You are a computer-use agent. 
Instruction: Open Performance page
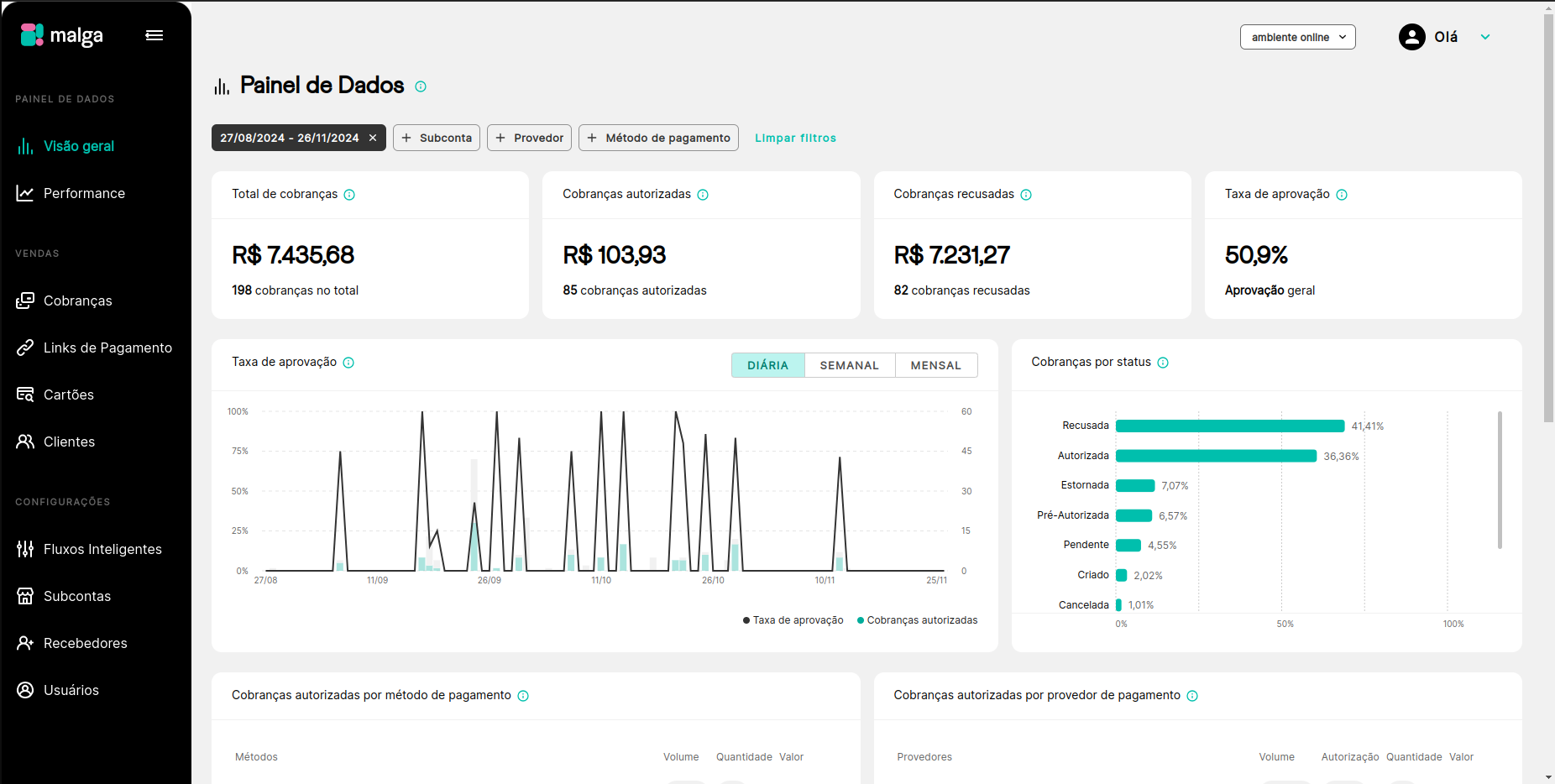click(84, 193)
